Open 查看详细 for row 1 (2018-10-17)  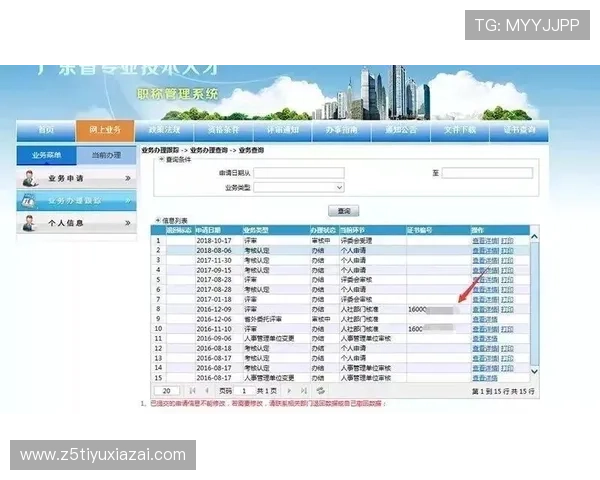pyautogui.click(x=486, y=241)
